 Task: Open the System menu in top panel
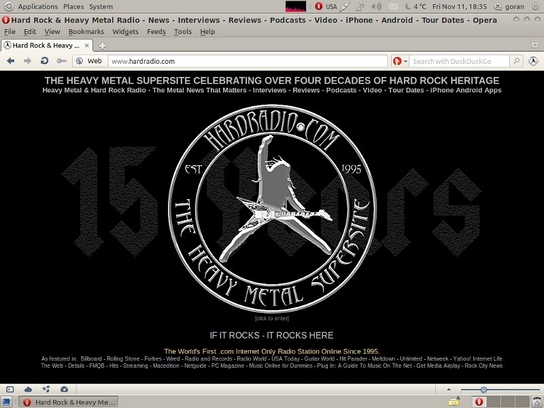(101, 7)
